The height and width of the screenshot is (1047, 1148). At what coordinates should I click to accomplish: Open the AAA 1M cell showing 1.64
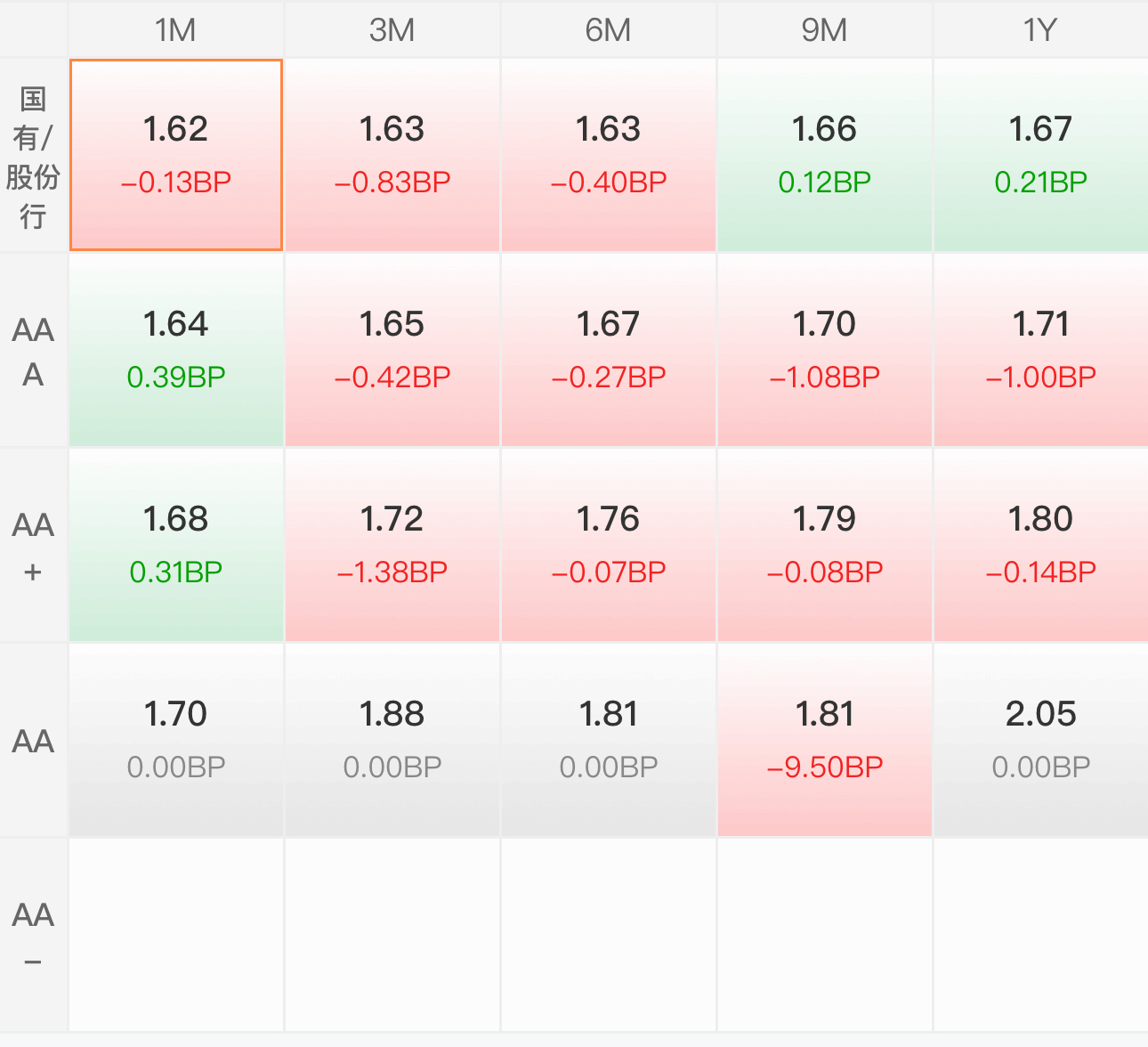click(x=176, y=350)
